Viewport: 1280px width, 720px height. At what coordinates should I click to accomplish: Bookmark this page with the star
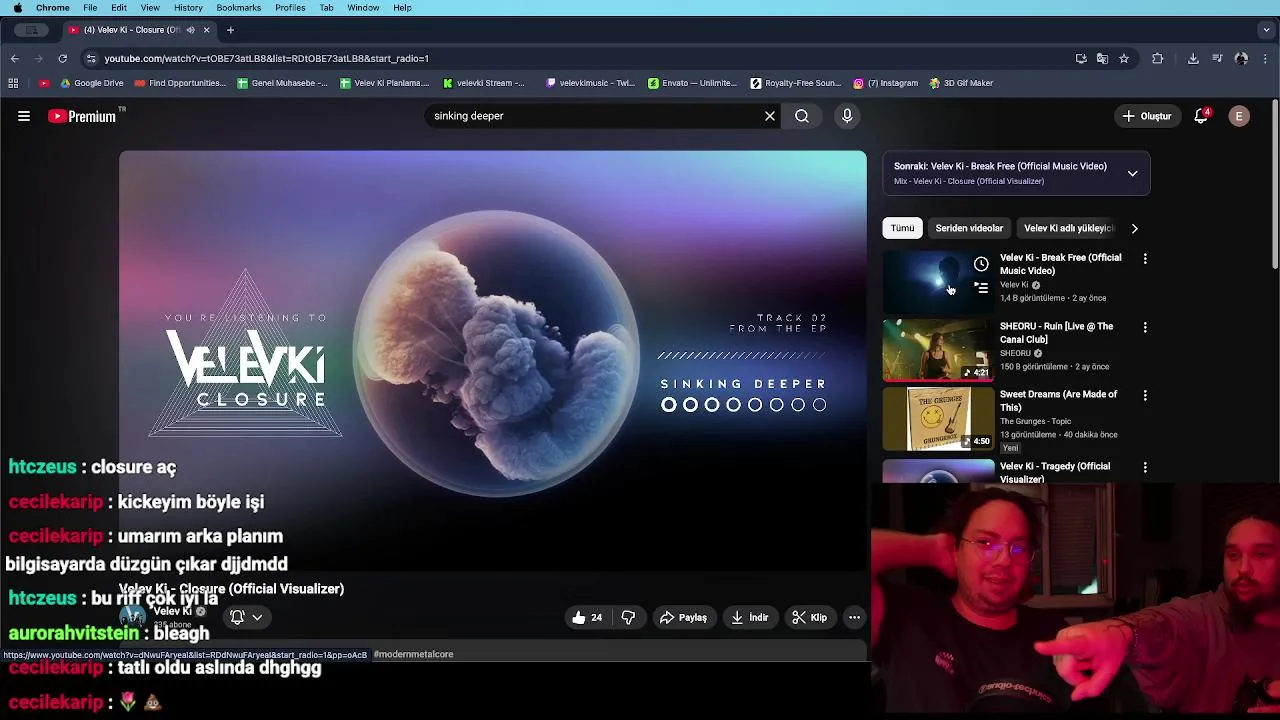pyautogui.click(x=1124, y=58)
